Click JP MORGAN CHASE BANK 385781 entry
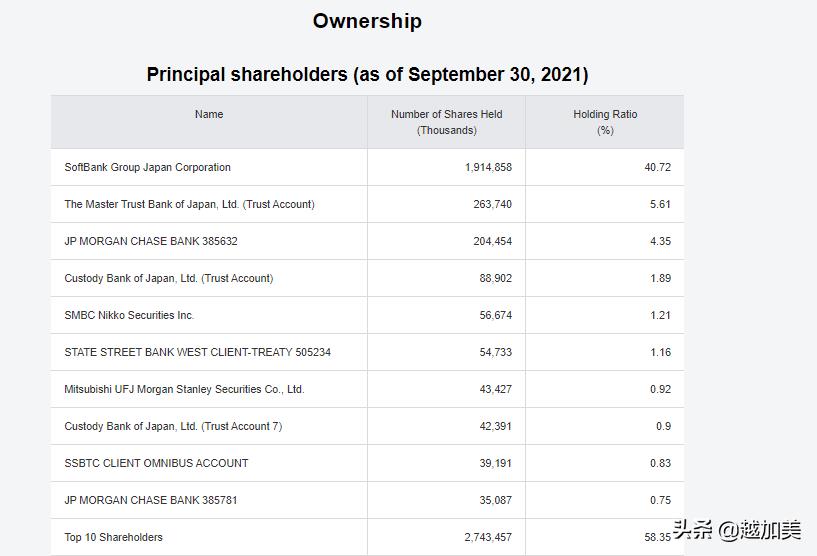The height and width of the screenshot is (556, 817). coord(151,501)
